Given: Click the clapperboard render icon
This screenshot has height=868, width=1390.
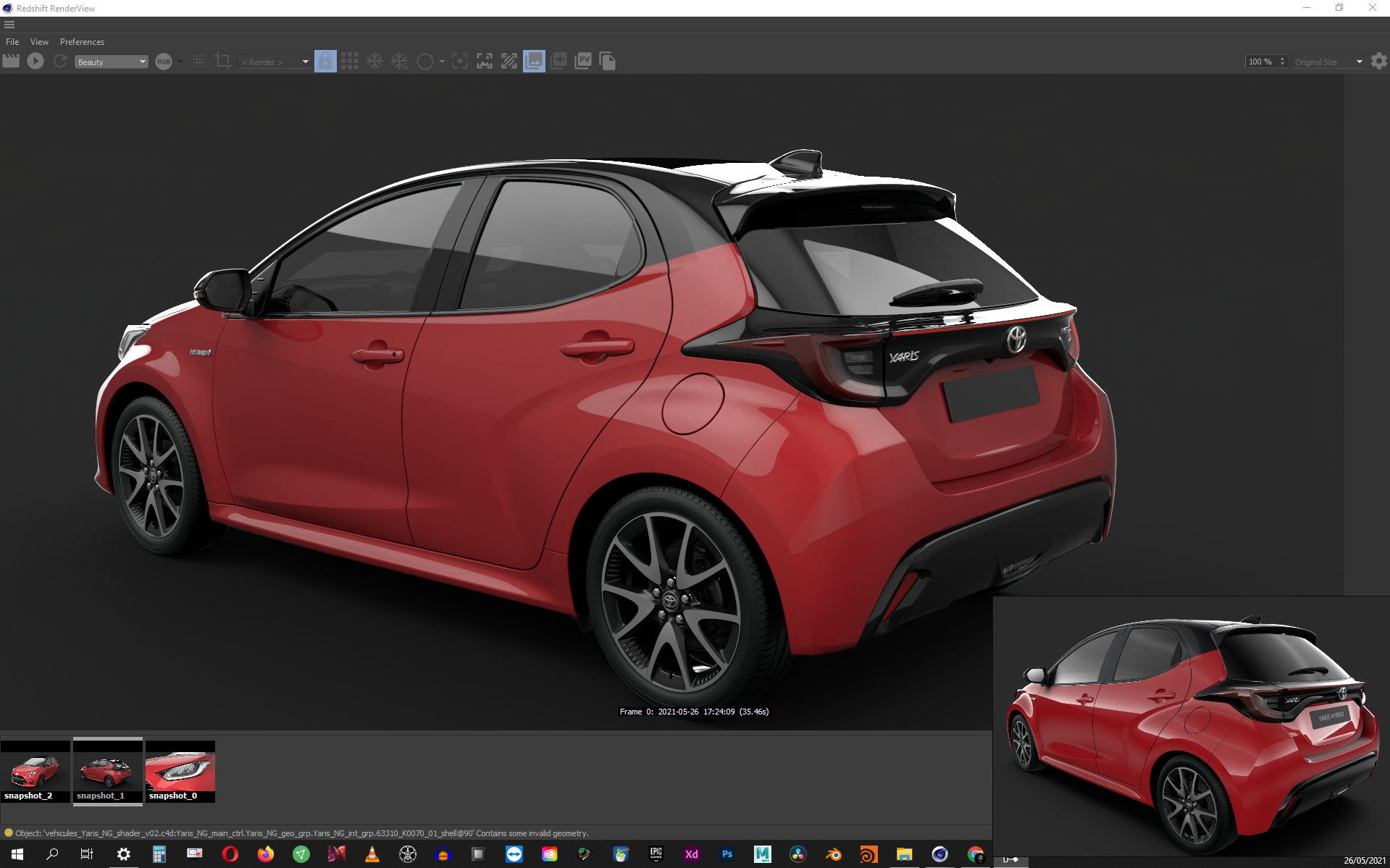Looking at the screenshot, I should (x=11, y=62).
